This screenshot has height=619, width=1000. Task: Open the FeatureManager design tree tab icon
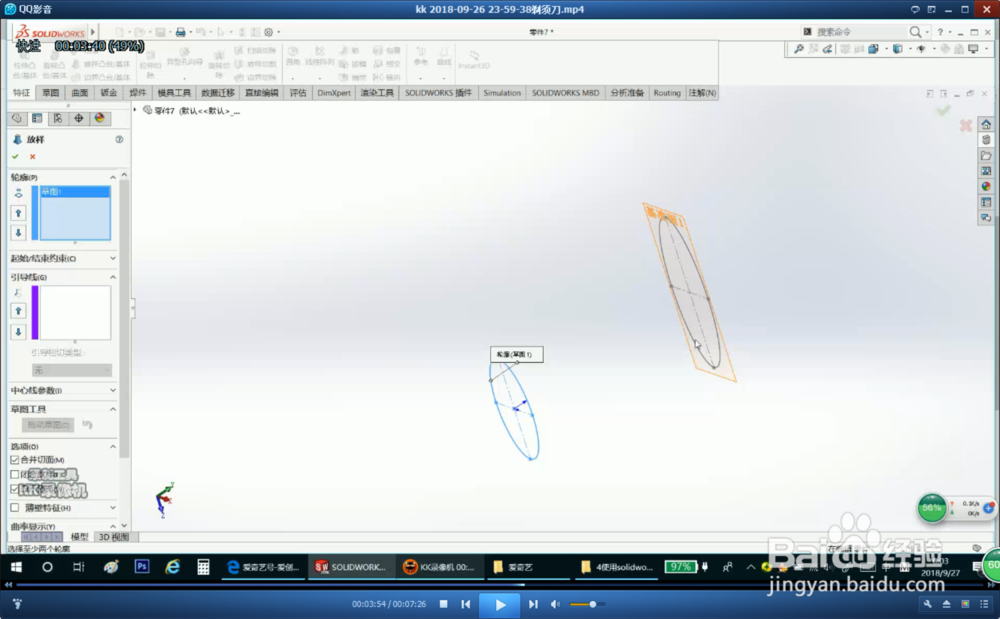[x=17, y=119]
